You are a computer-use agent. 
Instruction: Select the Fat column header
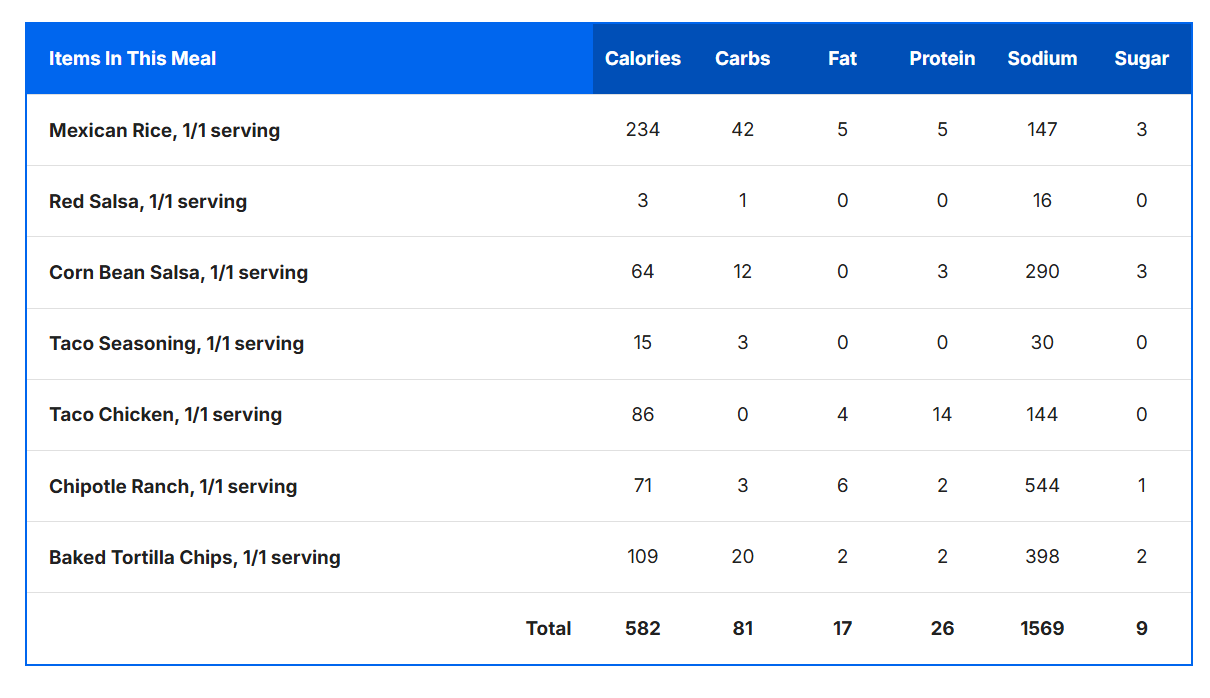842,59
